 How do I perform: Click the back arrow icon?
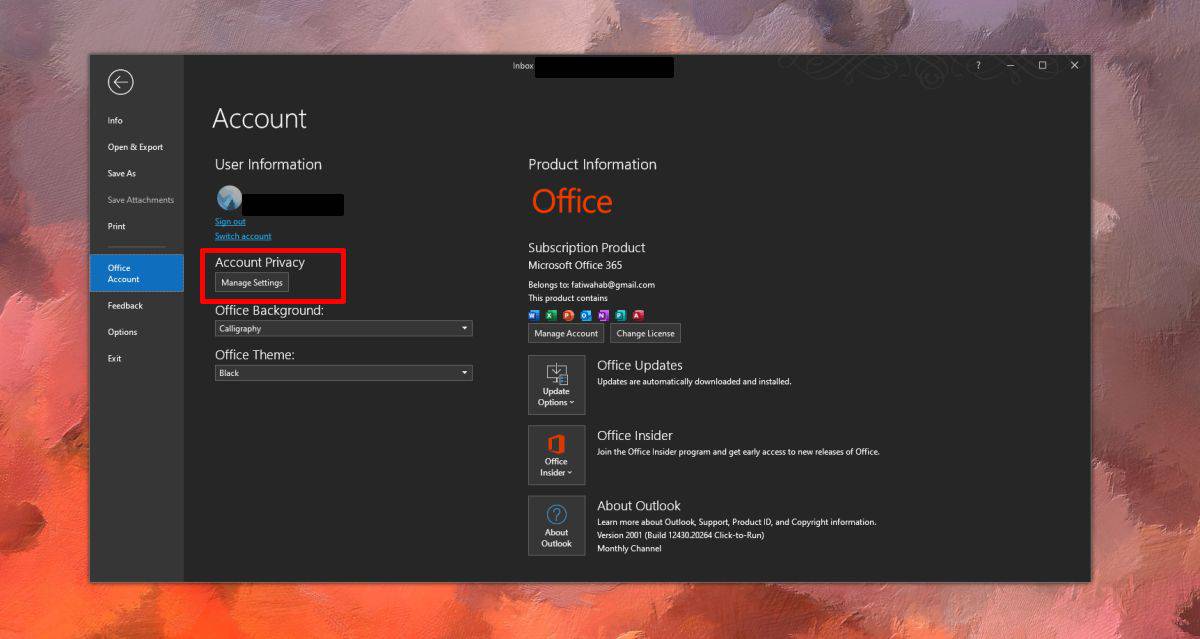(x=121, y=82)
